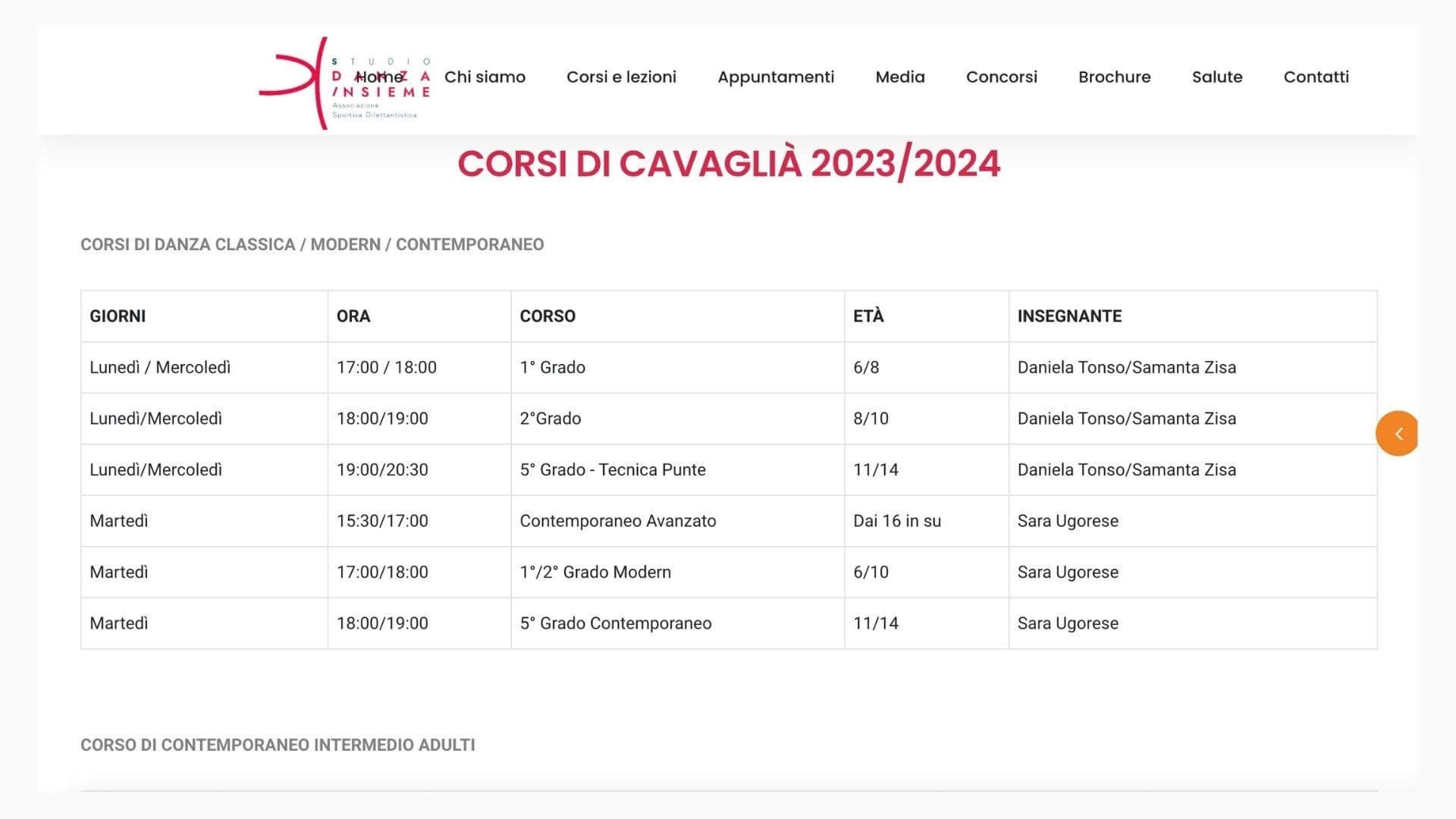Open the Appuntamenti page
The height and width of the screenshot is (819, 1456).
click(x=776, y=77)
